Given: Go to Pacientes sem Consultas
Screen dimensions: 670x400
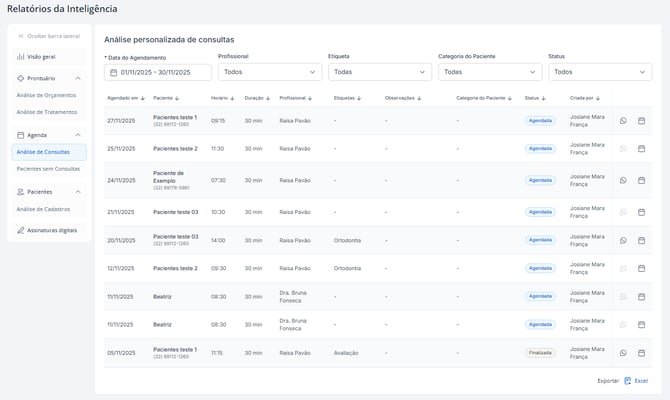Looking at the screenshot, I should [x=49, y=169].
